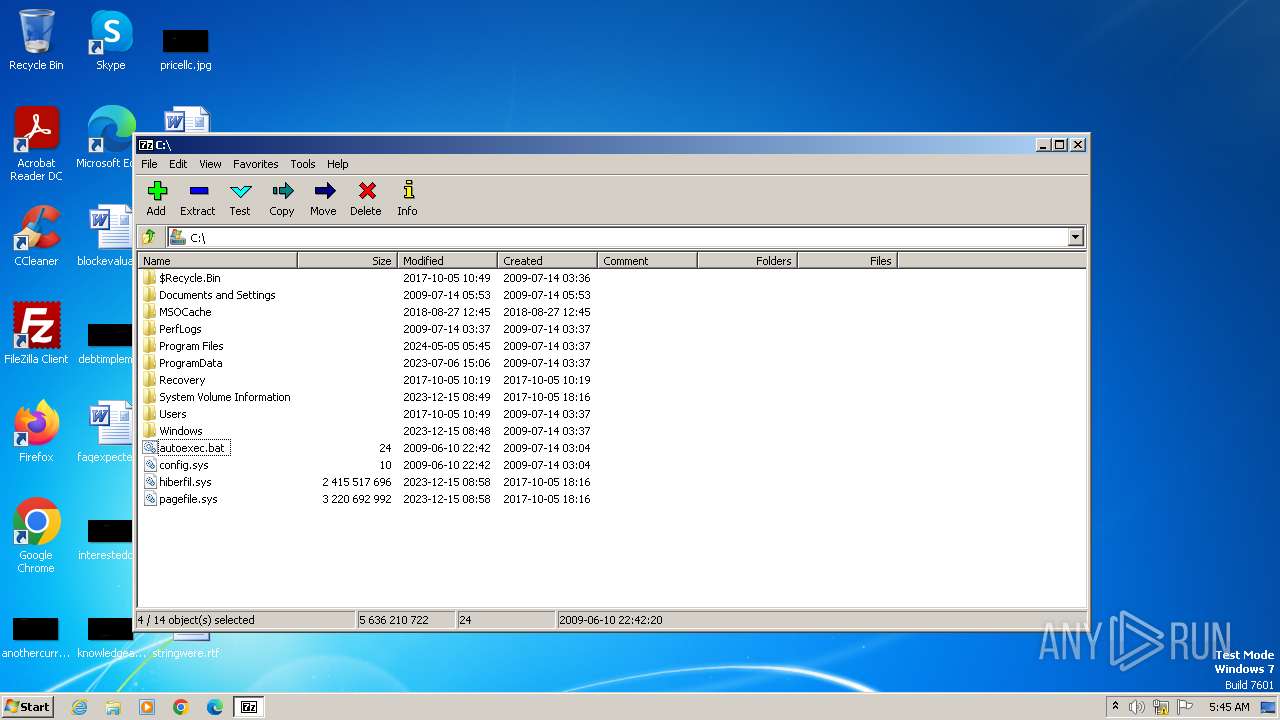Open the File menu

pos(149,164)
